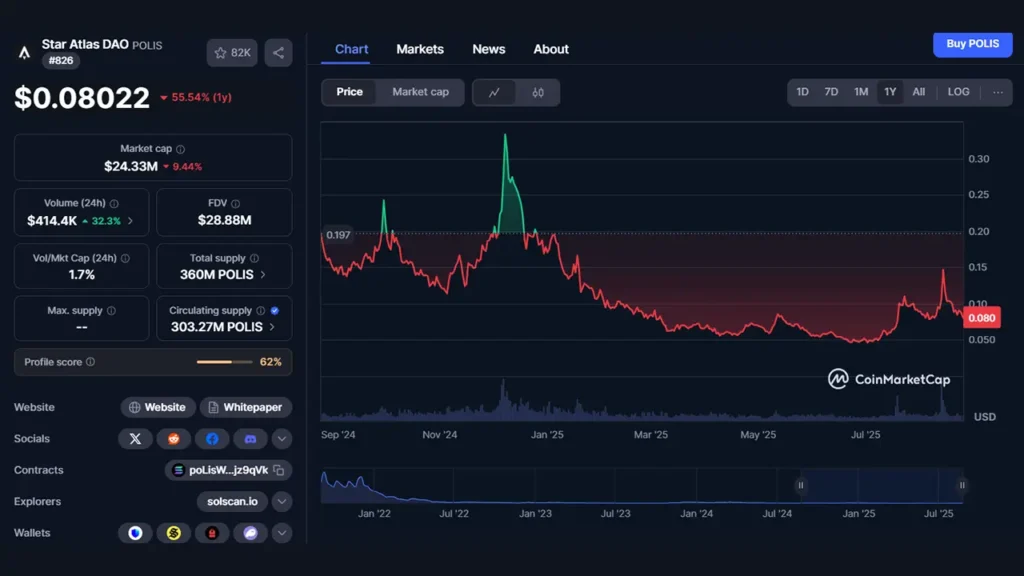Click the Profile score 62% value
1024x576 pixels.
[270, 362]
